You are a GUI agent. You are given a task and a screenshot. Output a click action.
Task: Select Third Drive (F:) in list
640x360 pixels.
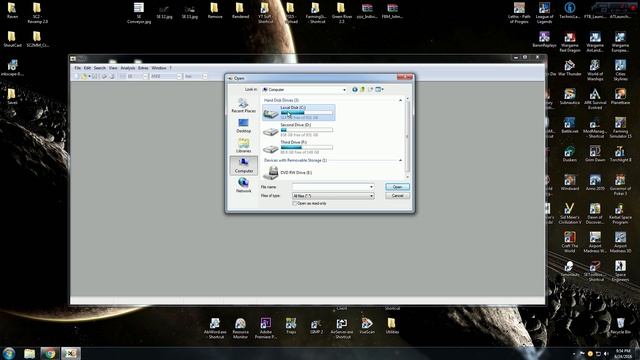(x=299, y=147)
